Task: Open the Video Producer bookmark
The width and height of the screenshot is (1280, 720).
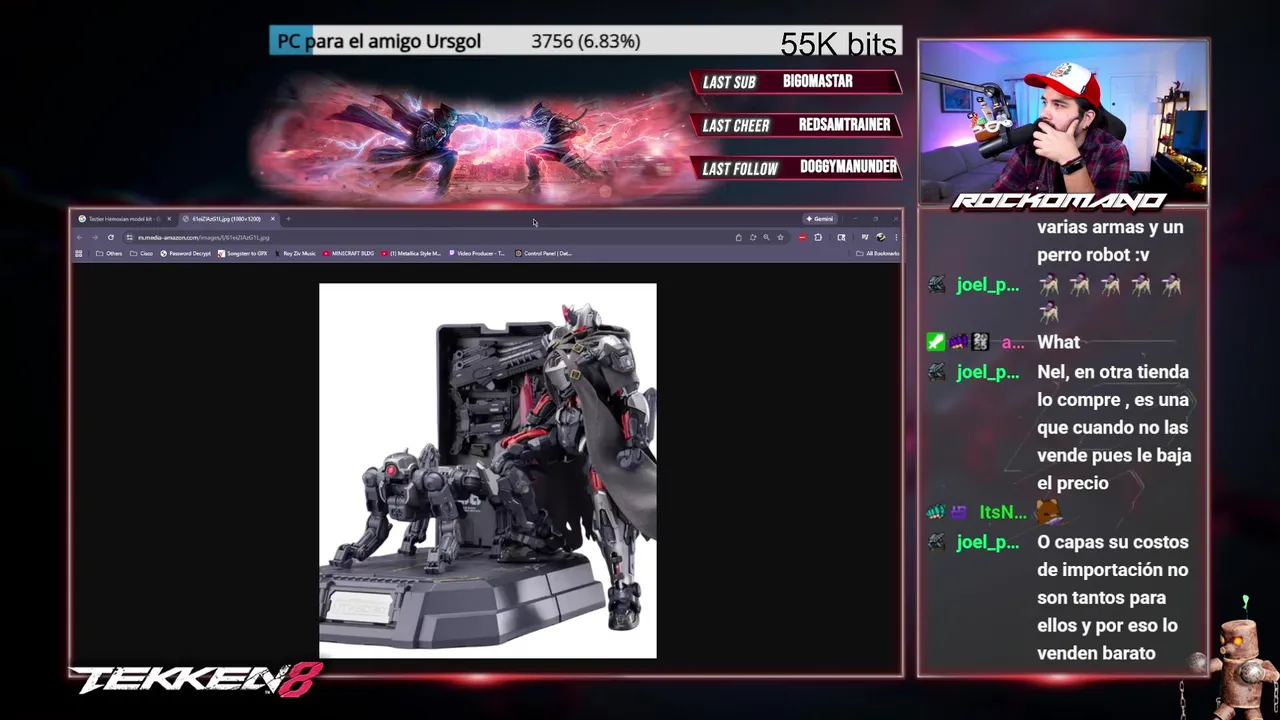Action: pos(478,253)
